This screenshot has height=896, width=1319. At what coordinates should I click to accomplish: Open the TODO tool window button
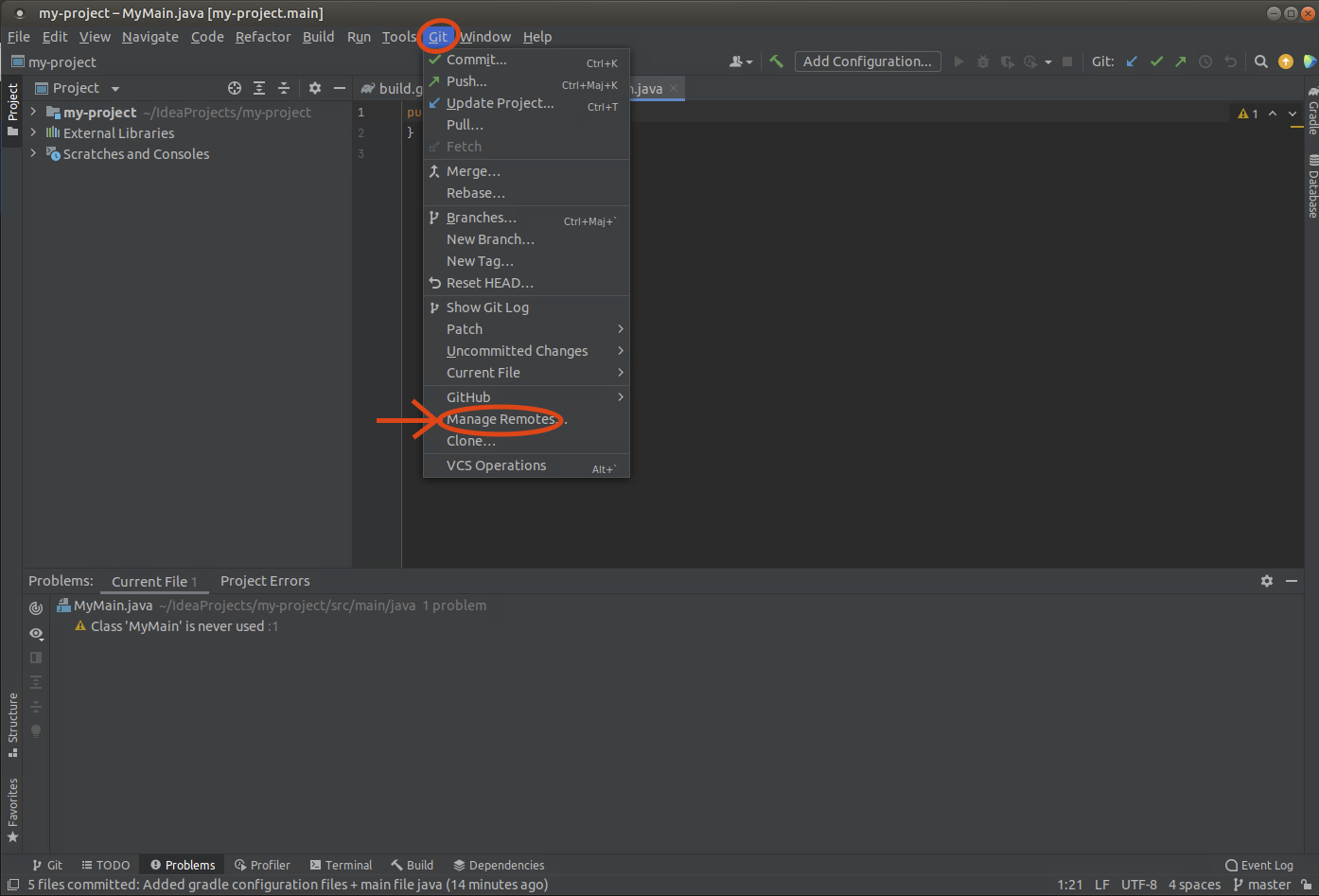click(x=106, y=865)
